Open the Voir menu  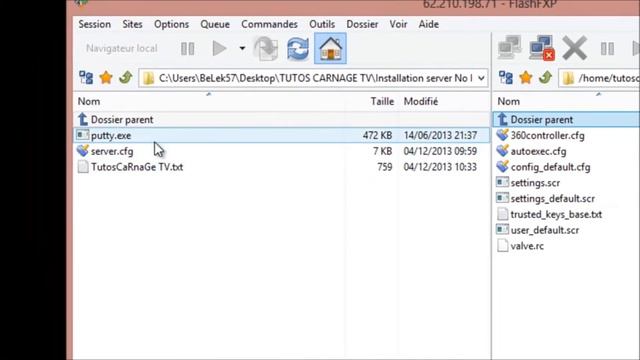pos(398,24)
